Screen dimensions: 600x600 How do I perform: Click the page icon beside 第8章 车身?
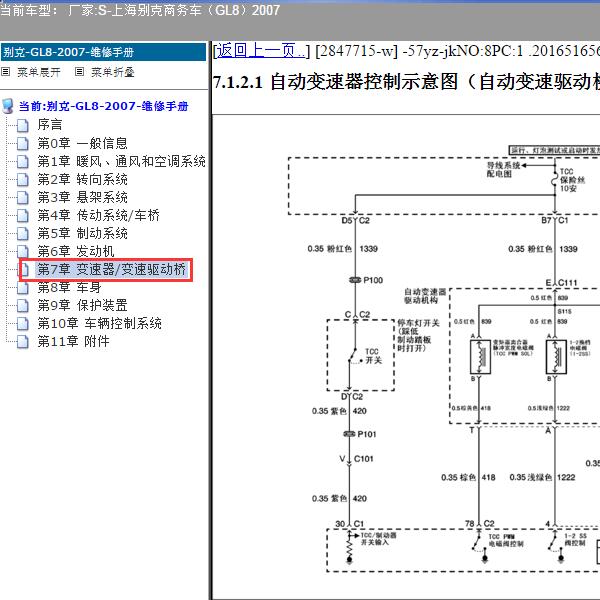click(x=23, y=287)
